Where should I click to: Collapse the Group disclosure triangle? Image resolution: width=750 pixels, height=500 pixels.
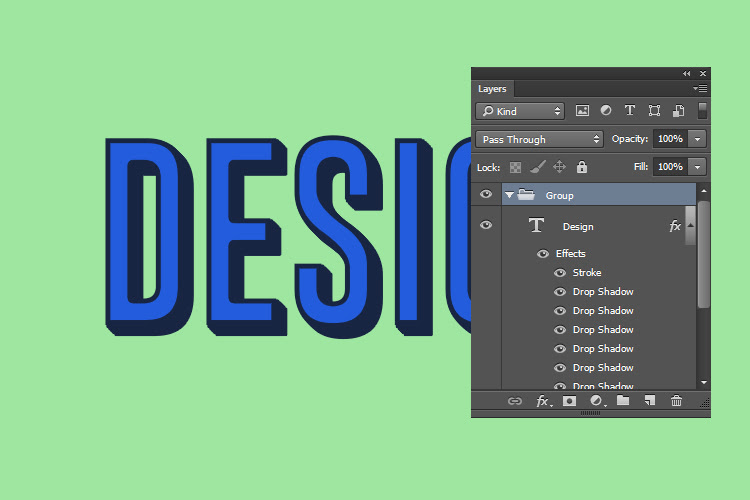pyautogui.click(x=509, y=195)
